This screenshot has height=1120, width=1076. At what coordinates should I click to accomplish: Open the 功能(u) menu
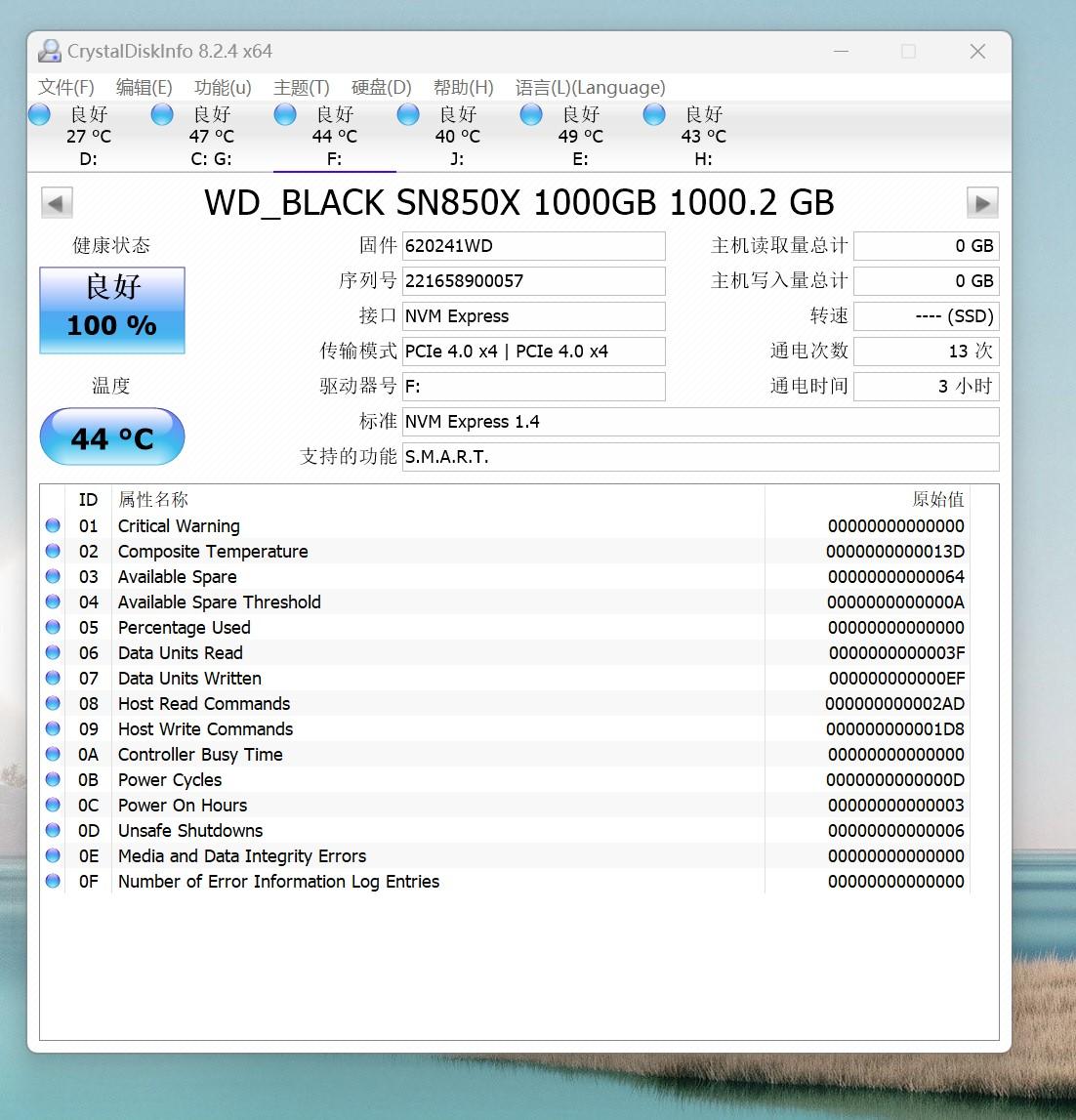point(223,87)
